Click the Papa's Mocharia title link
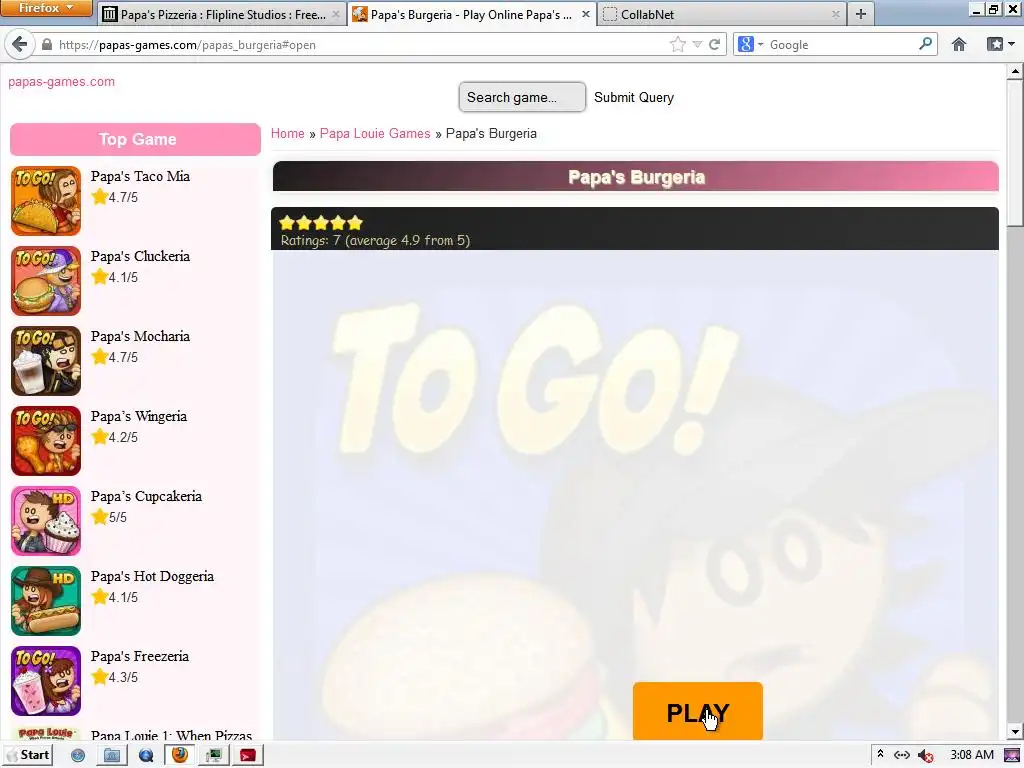This screenshot has height=768, width=1024. click(140, 336)
